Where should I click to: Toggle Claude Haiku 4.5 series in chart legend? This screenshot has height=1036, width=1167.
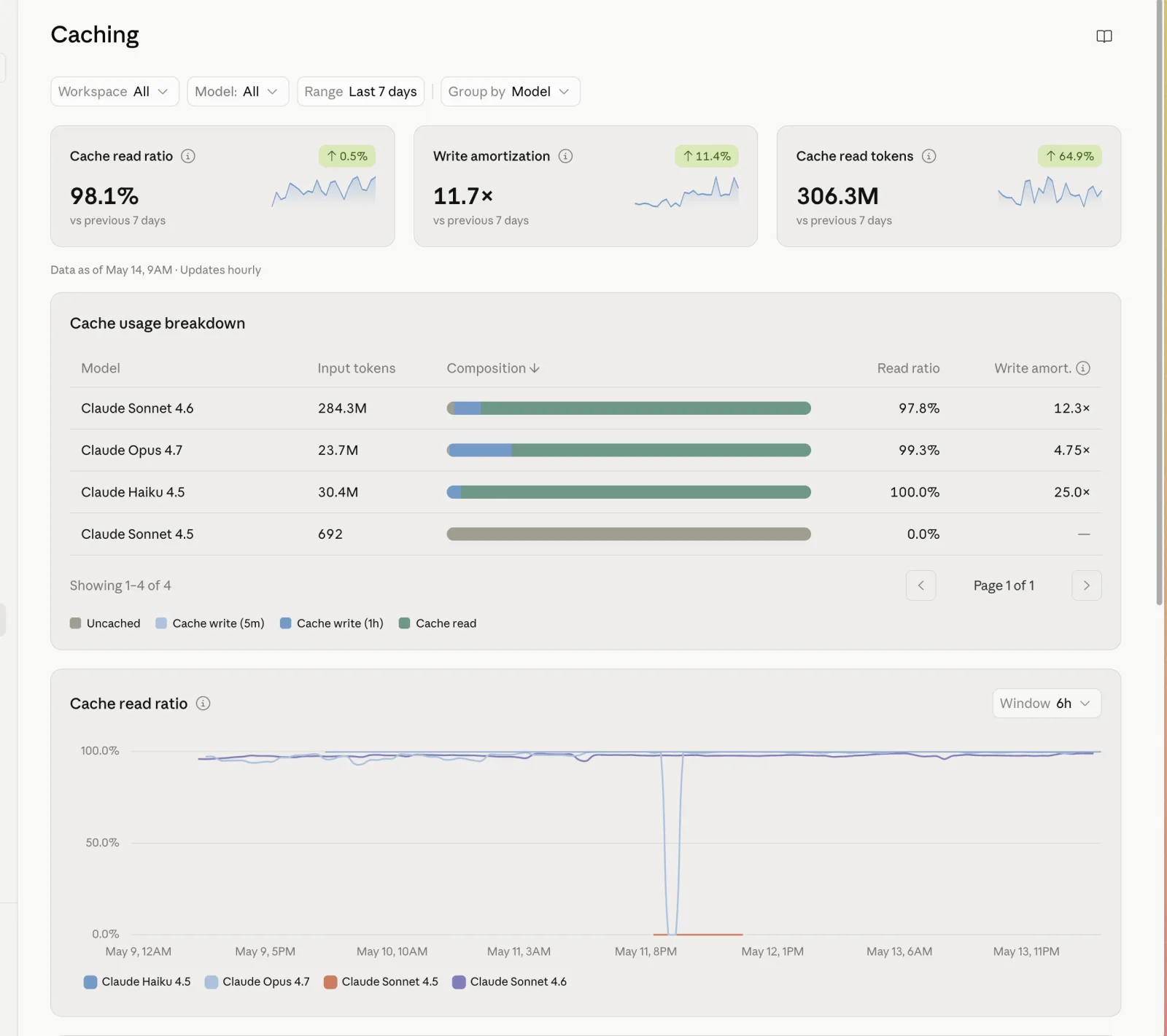[x=137, y=981]
